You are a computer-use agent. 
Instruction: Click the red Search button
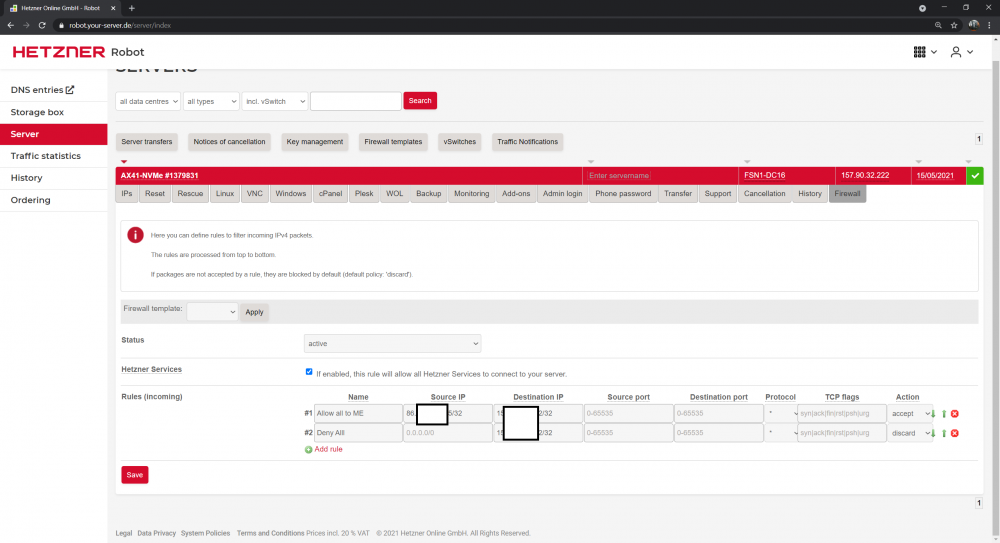[x=420, y=101]
